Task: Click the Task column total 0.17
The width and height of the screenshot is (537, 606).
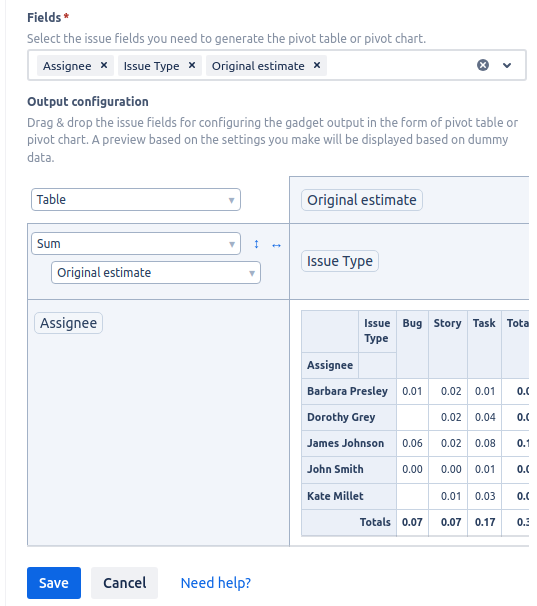Action: (485, 522)
